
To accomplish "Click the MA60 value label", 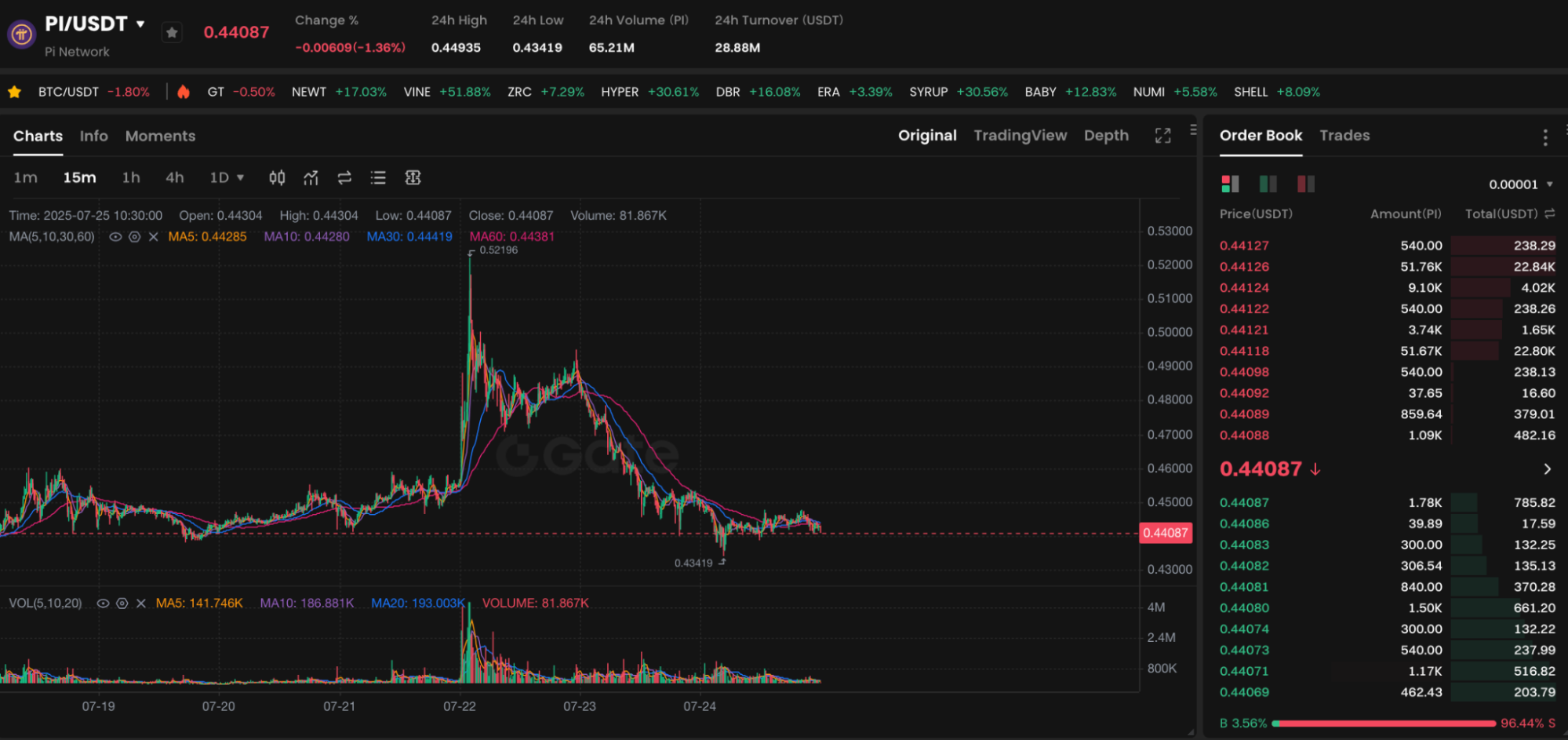I will [511, 236].
